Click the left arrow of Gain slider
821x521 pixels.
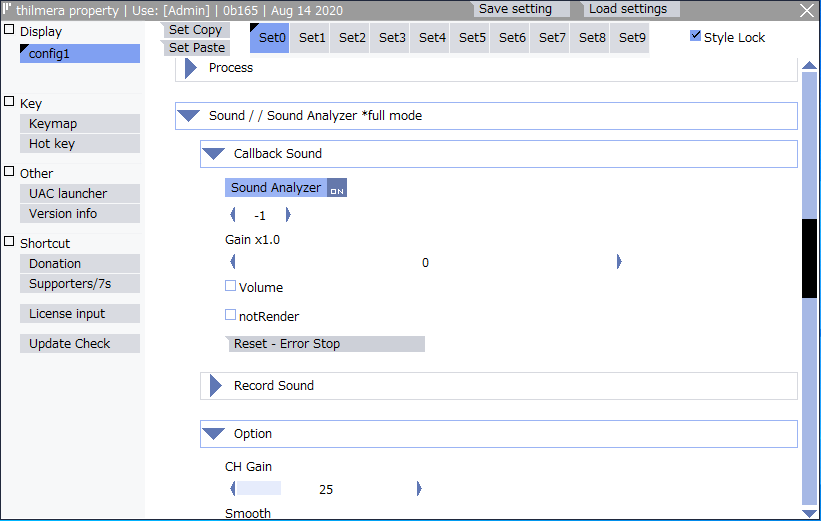[233, 262]
